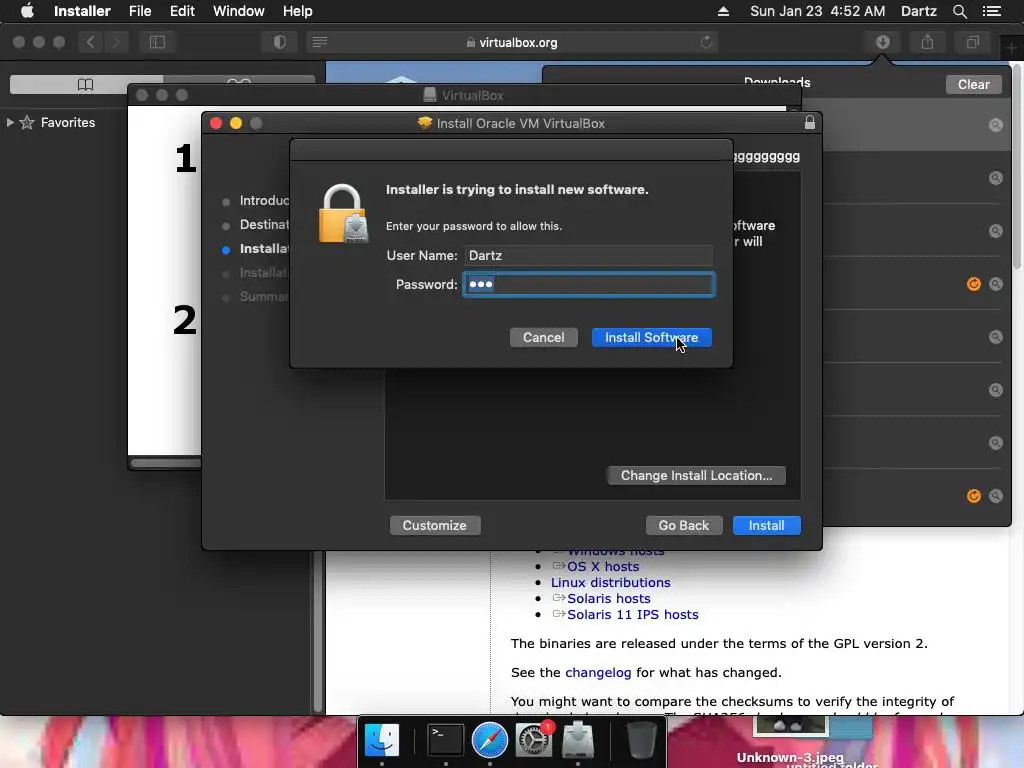Open the Window menu
This screenshot has height=768, width=1024.
pos(238,11)
